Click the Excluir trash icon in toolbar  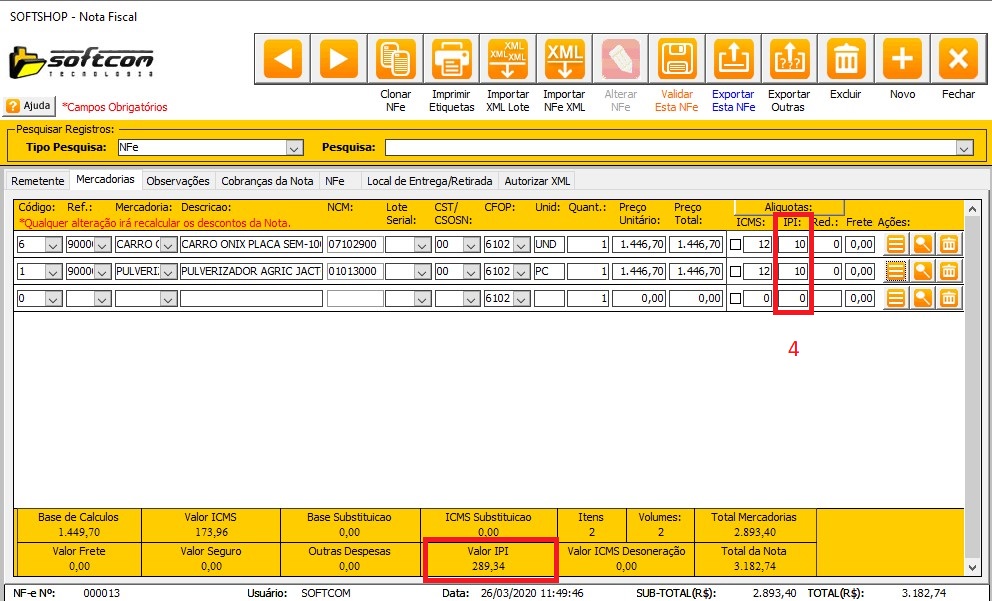[846, 59]
